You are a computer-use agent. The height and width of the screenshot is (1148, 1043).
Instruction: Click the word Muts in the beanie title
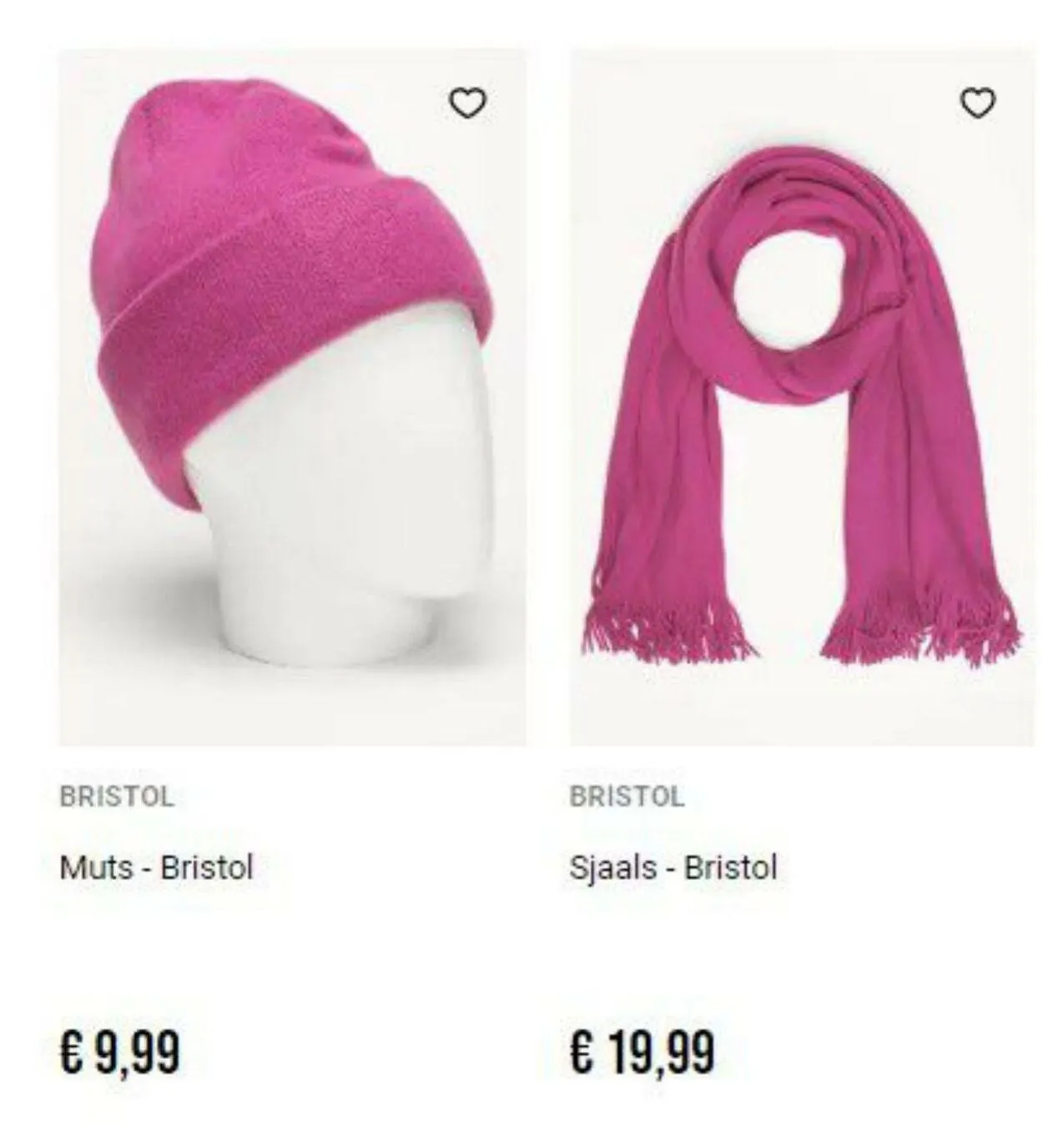pyautogui.click(x=96, y=868)
